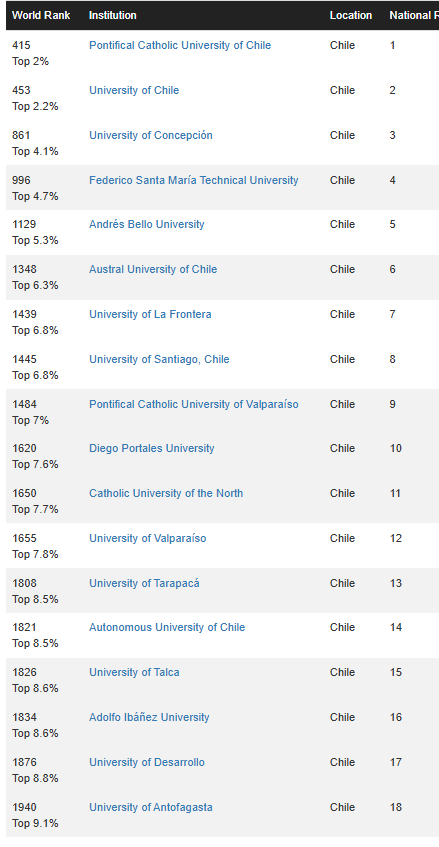This screenshot has height=847, width=439.
Task: Visit Diego Portales University link
Action: click(x=152, y=448)
